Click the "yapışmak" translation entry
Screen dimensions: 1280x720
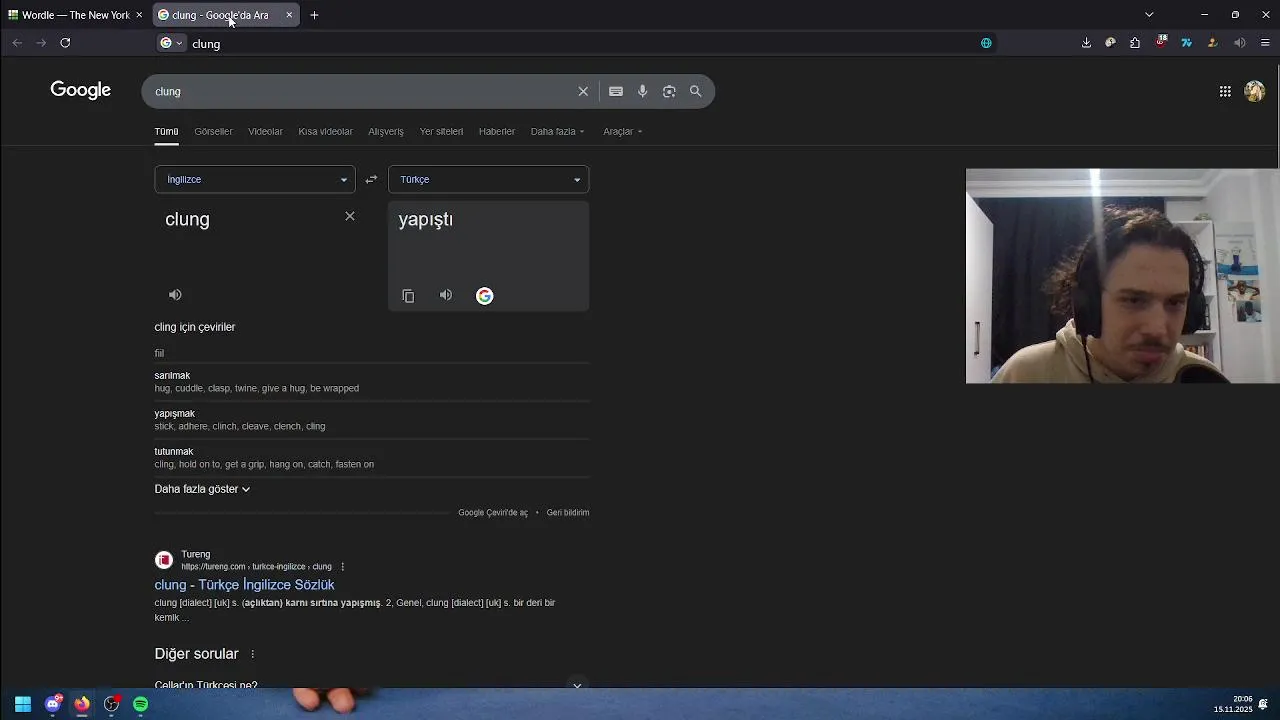point(175,413)
